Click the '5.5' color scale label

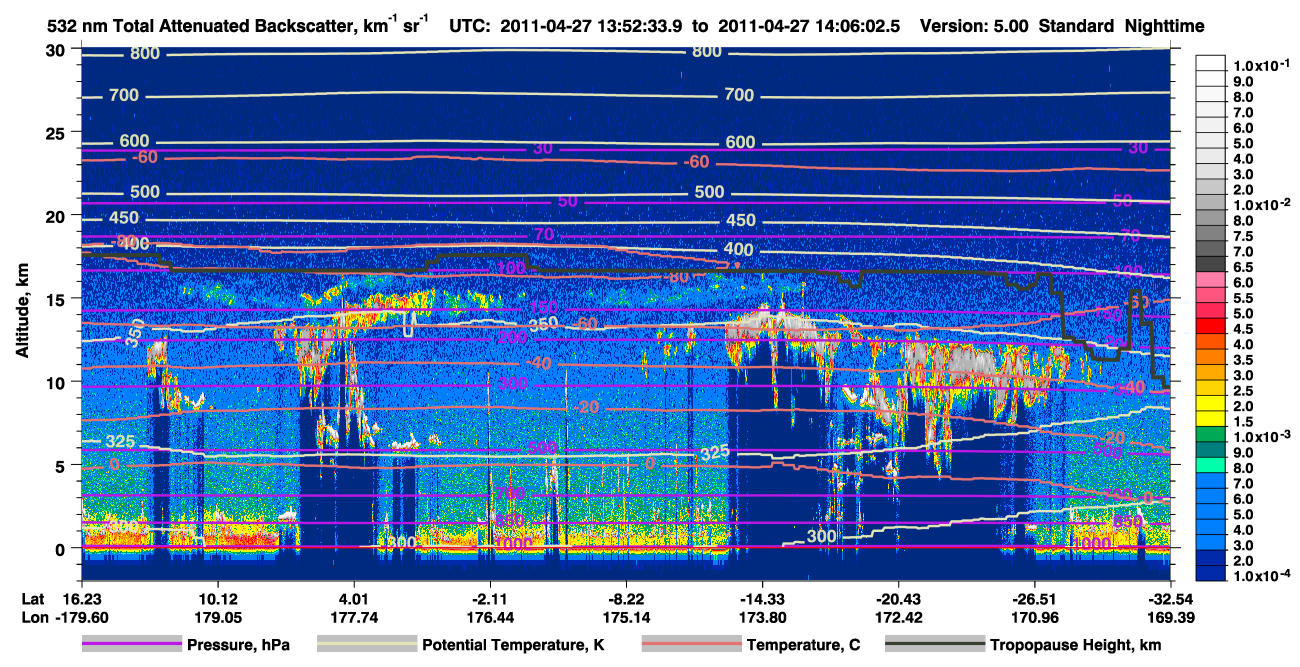pyautogui.click(x=1241, y=297)
